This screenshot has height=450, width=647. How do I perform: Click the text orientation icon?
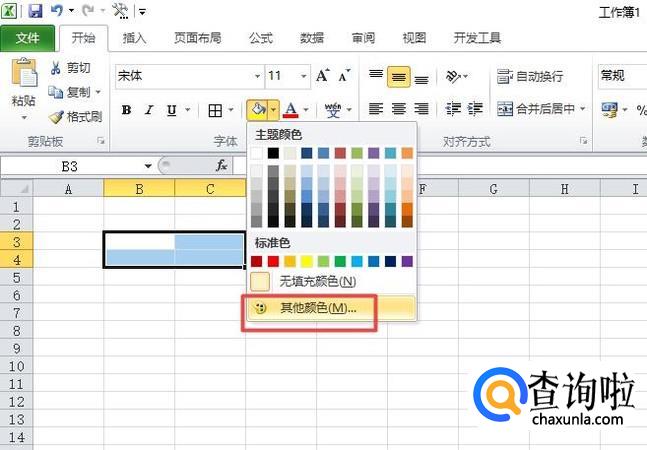click(x=453, y=76)
